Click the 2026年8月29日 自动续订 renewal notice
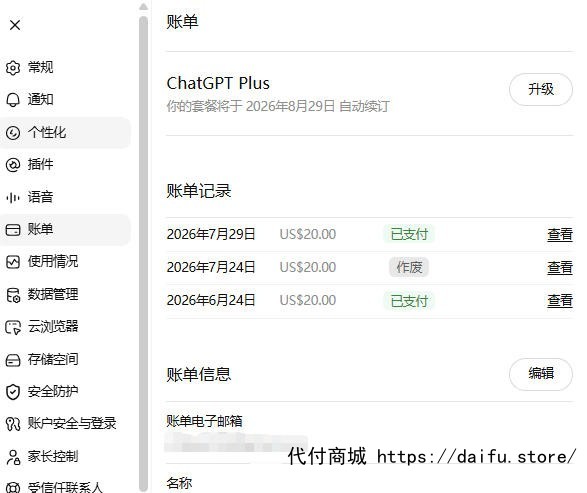Image resolution: width=587 pixels, height=493 pixels. pos(278,106)
